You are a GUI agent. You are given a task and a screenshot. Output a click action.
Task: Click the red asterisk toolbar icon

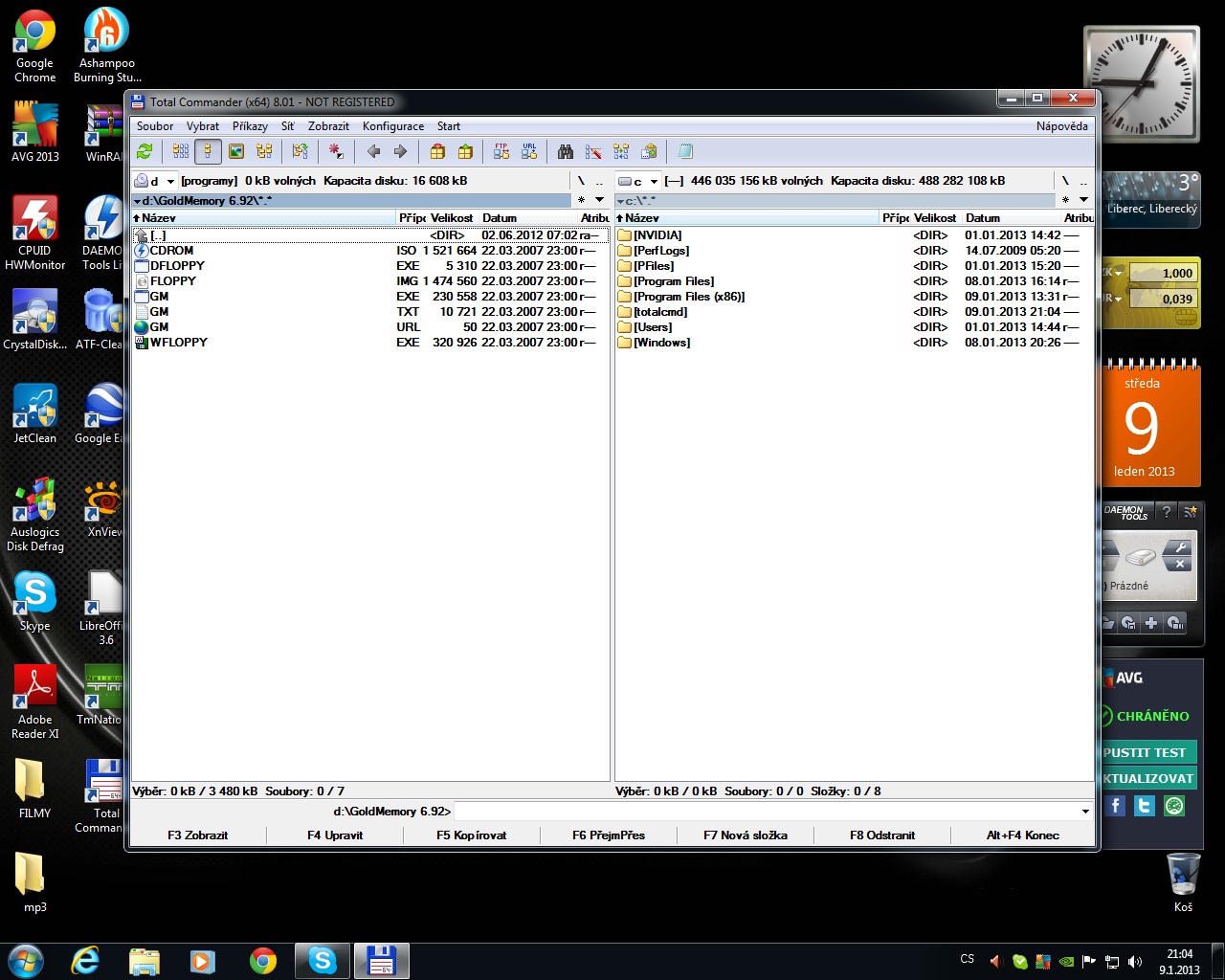[x=336, y=151]
